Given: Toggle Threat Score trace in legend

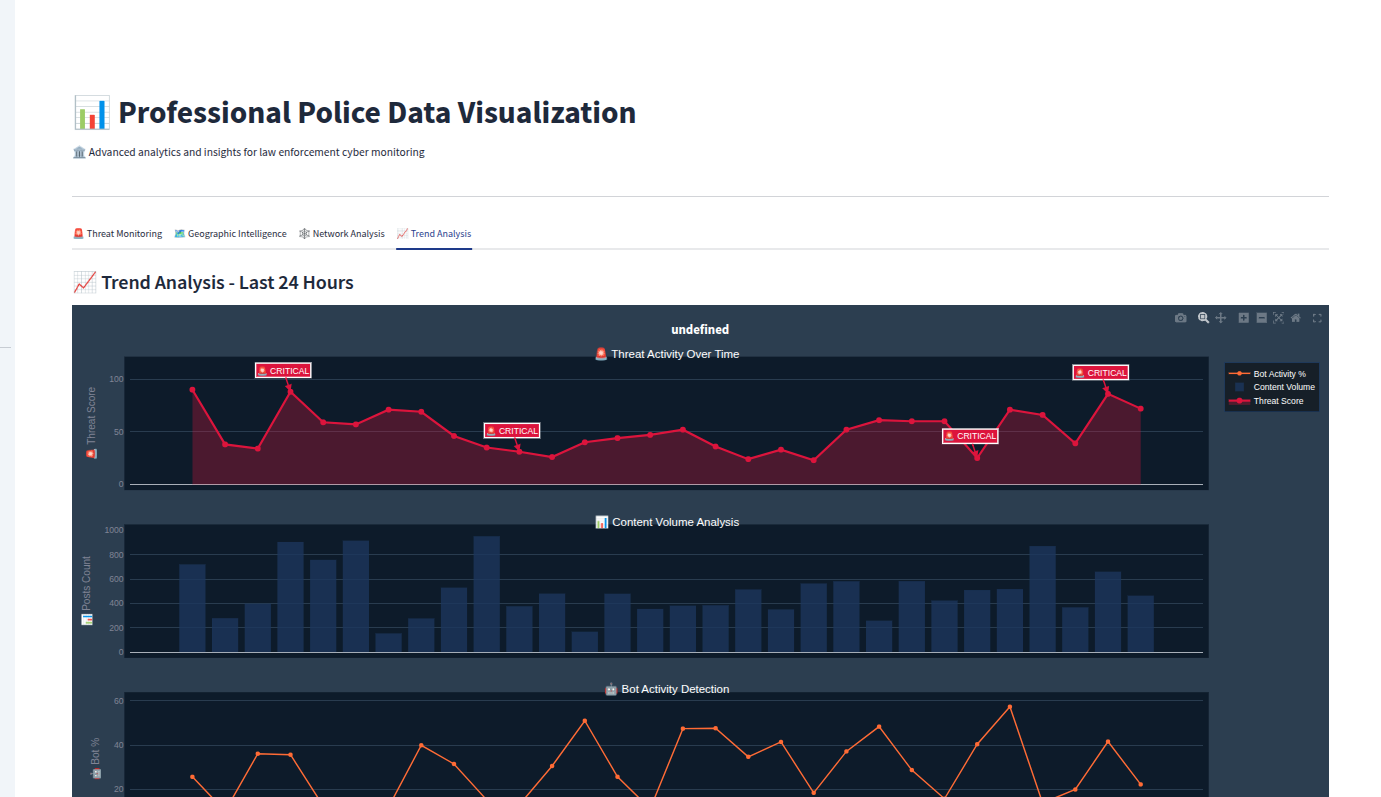Looking at the screenshot, I should coord(1271,401).
